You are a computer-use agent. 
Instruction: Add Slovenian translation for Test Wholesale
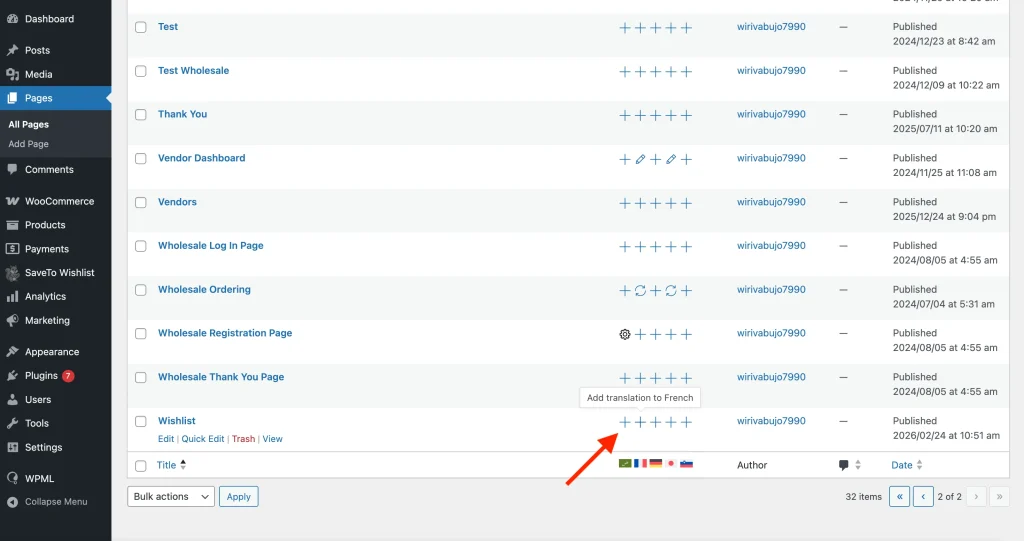(686, 72)
